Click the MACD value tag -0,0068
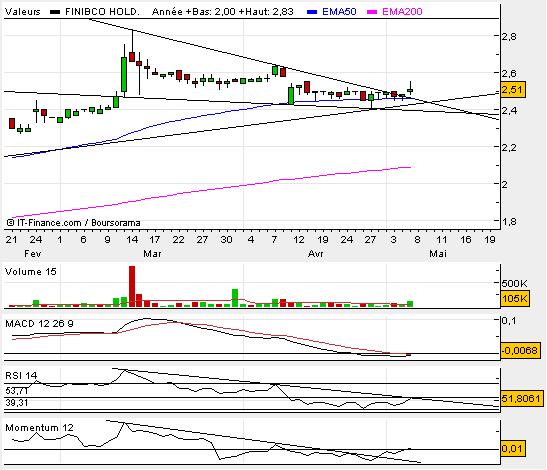The width and height of the screenshot is (547, 470). pyautogui.click(x=520, y=350)
